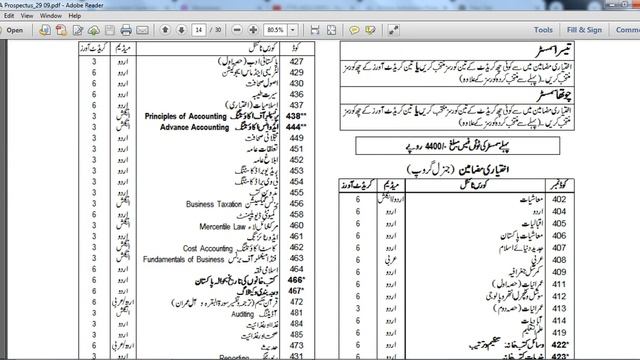Open the Fill & Sign pane
Screen dimensions: 640x360
click(x=584, y=30)
